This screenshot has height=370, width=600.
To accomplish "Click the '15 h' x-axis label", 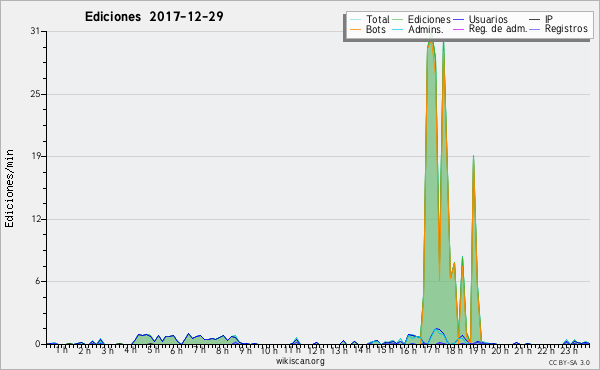I will [x=385, y=350].
